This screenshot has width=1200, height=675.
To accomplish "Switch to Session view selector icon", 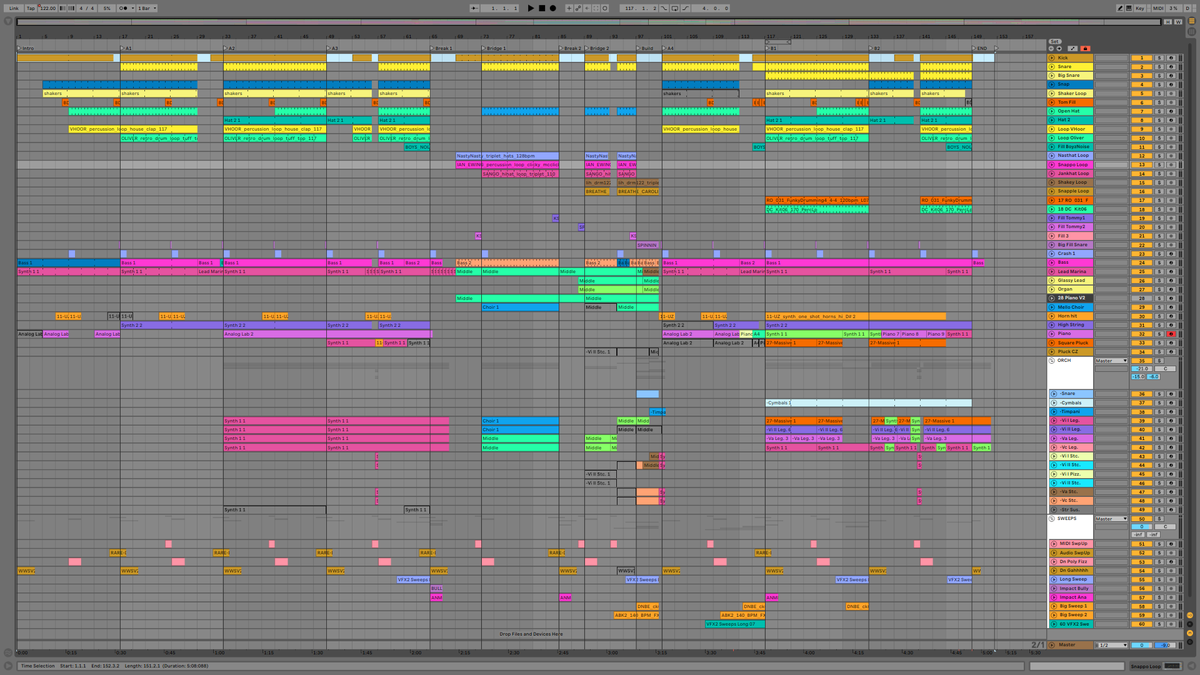I will pos(1192,31).
